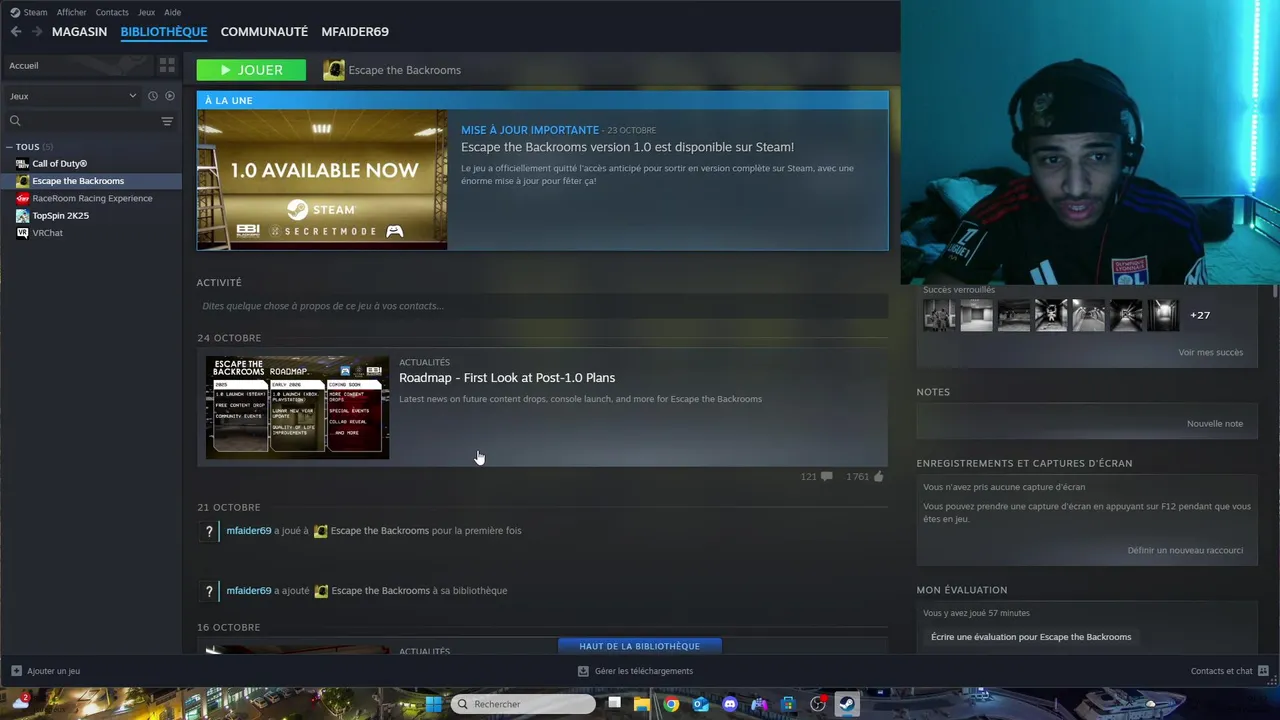Viewport: 1280px width, 720px height.
Task: Sort library by recent activity clock icon
Action: (153, 96)
